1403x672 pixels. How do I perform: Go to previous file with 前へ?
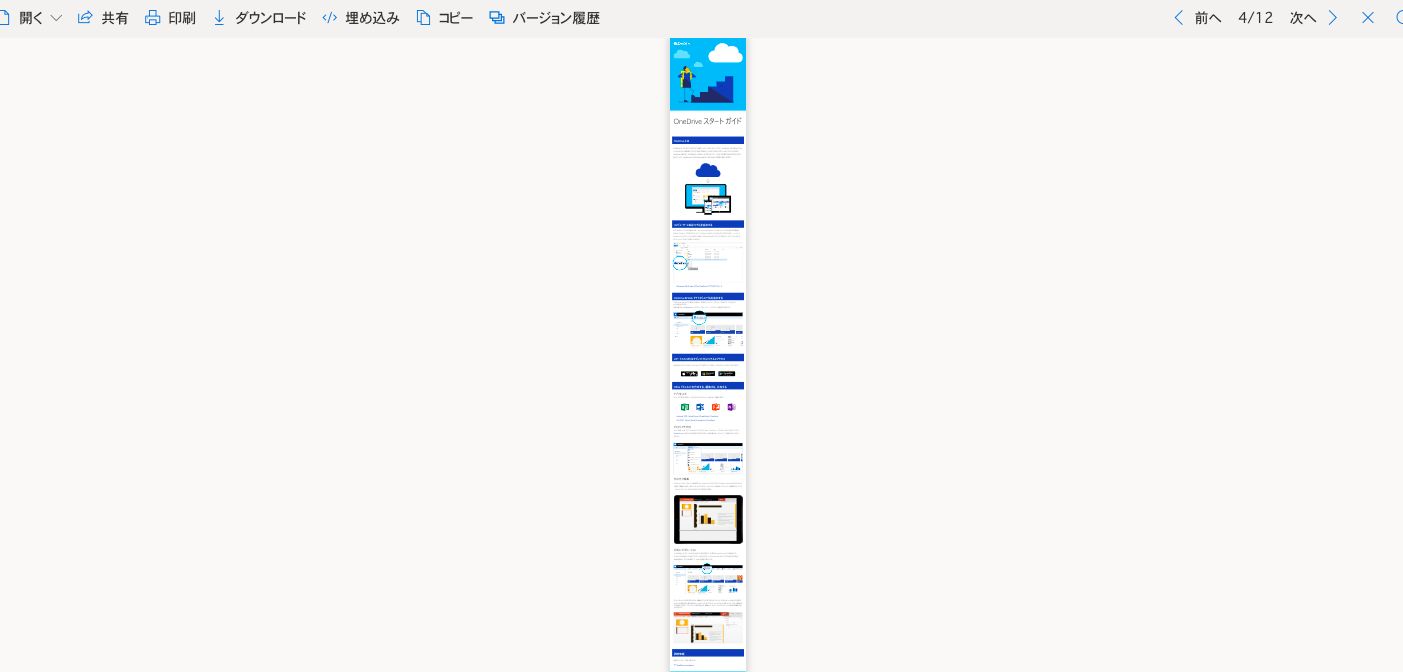tap(1197, 18)
